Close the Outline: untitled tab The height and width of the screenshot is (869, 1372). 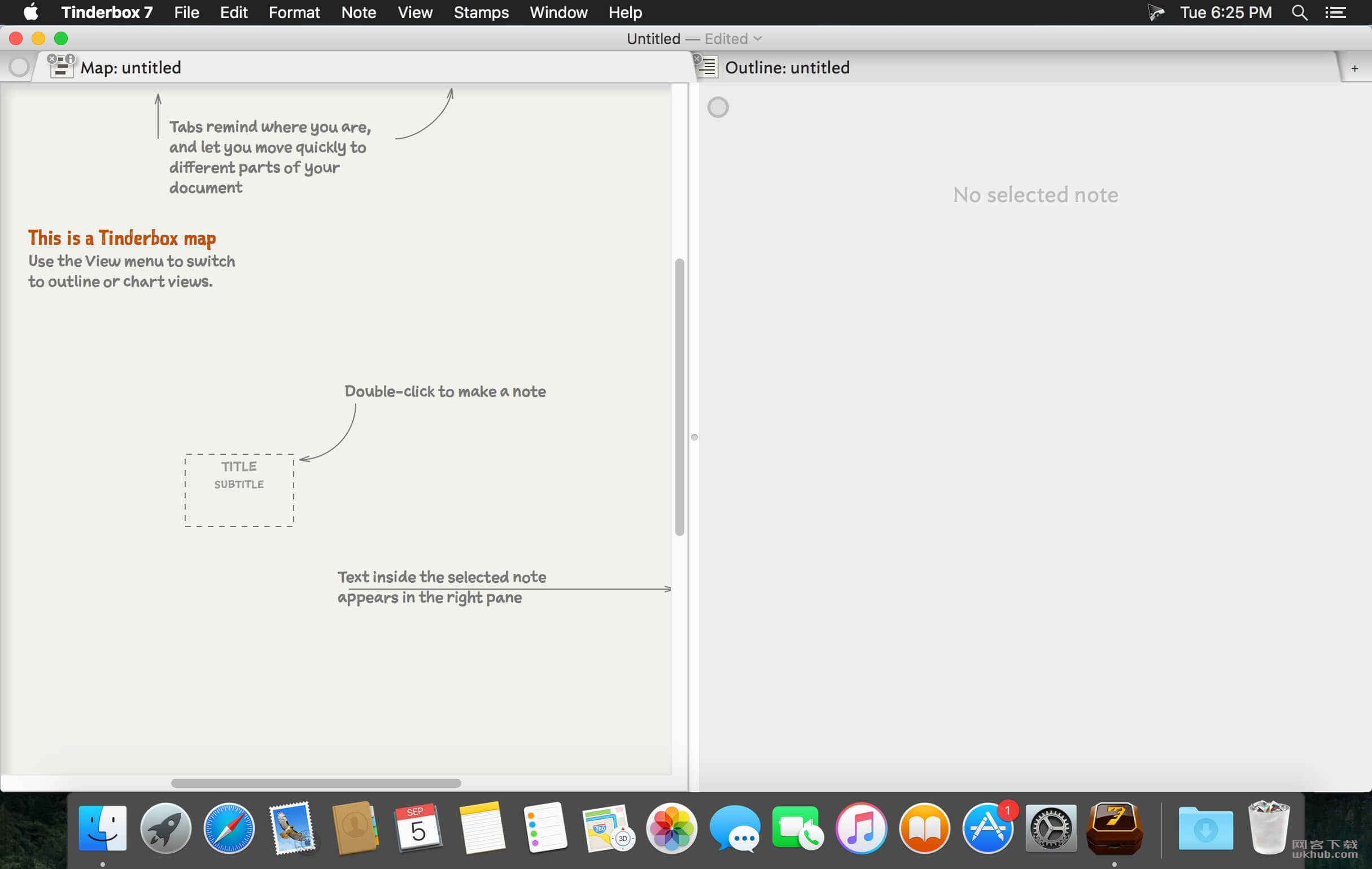pos(697,59)
